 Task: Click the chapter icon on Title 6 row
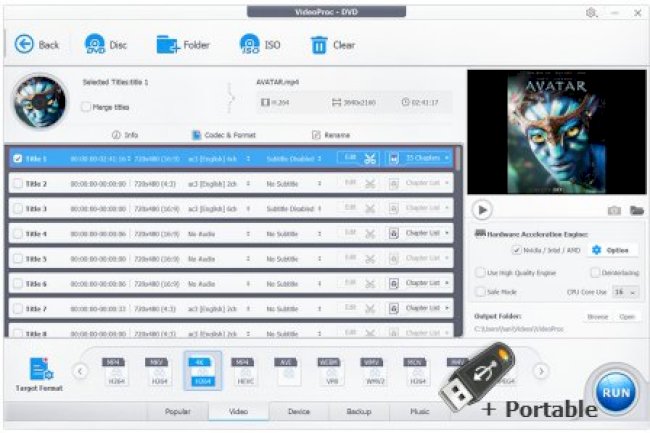[393, 284]
